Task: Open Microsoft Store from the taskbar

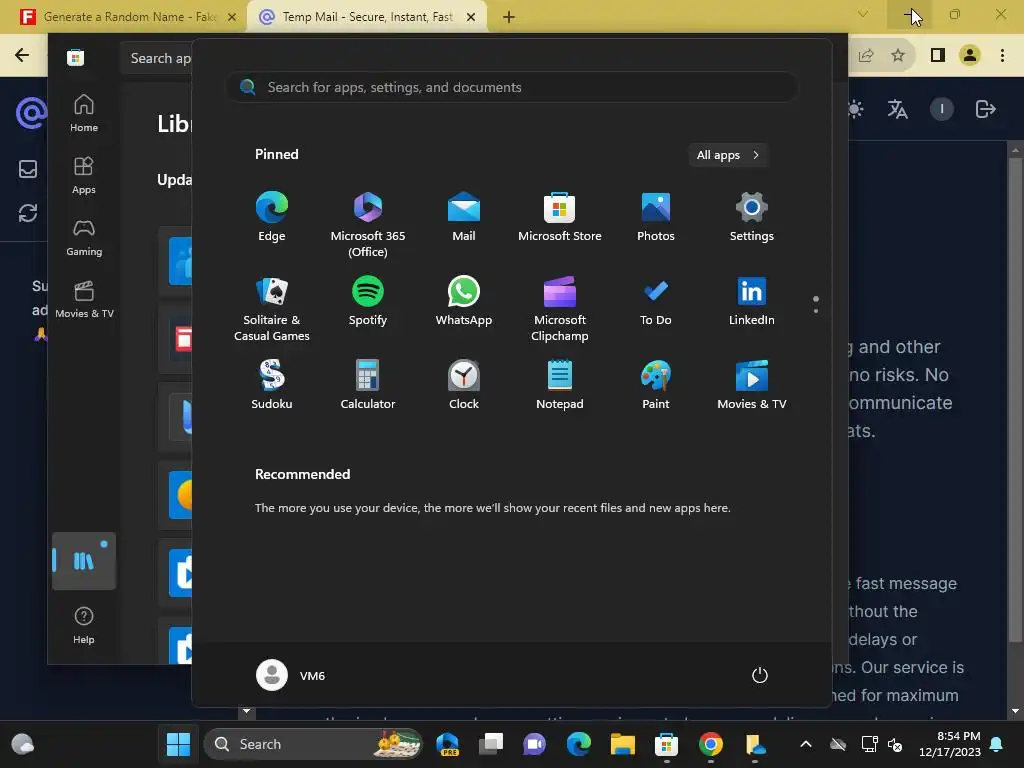Action: tap(666, 744)
